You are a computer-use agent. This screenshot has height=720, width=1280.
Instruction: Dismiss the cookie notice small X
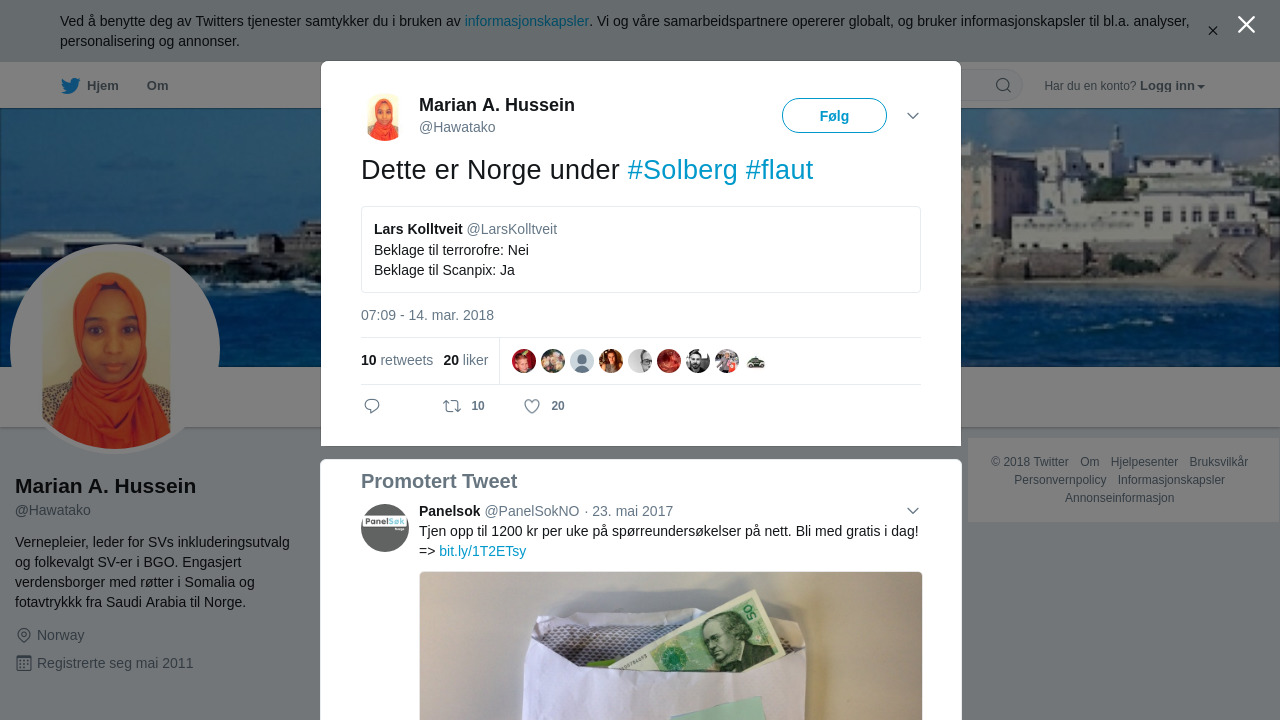pos(1213,31)
